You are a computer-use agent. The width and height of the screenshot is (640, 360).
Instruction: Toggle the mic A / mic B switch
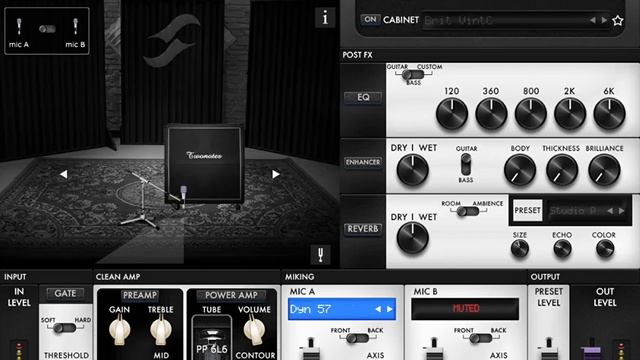pyautogui.click(x=47, y=29)
